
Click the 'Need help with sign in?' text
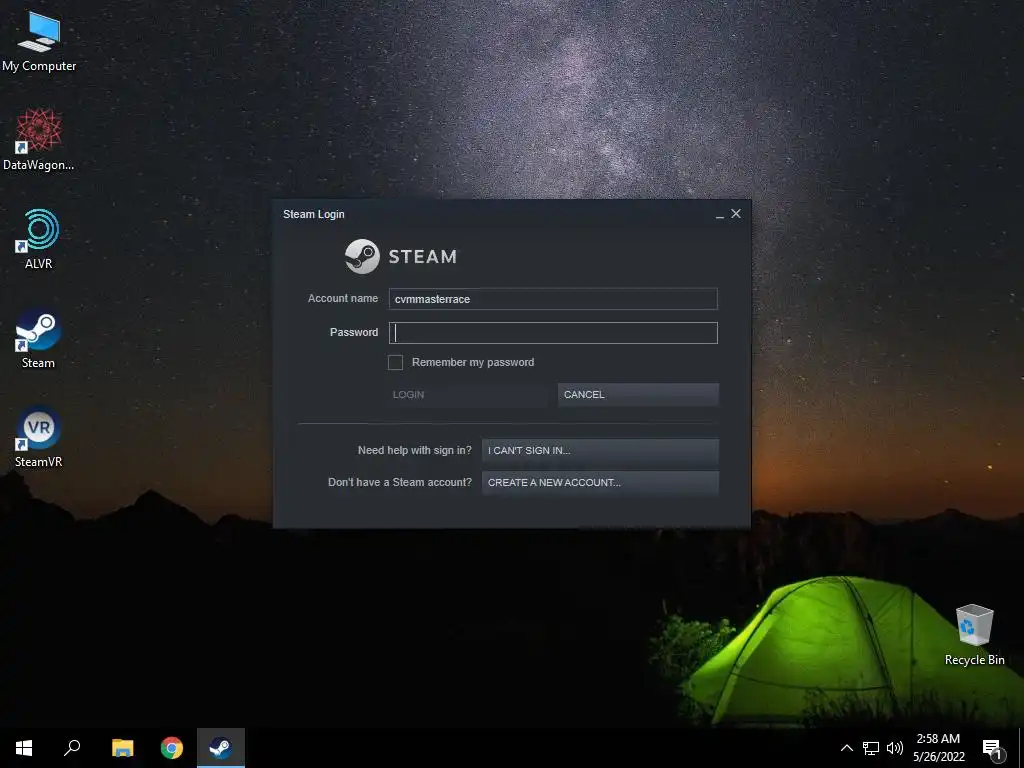[x=415, y=450]
